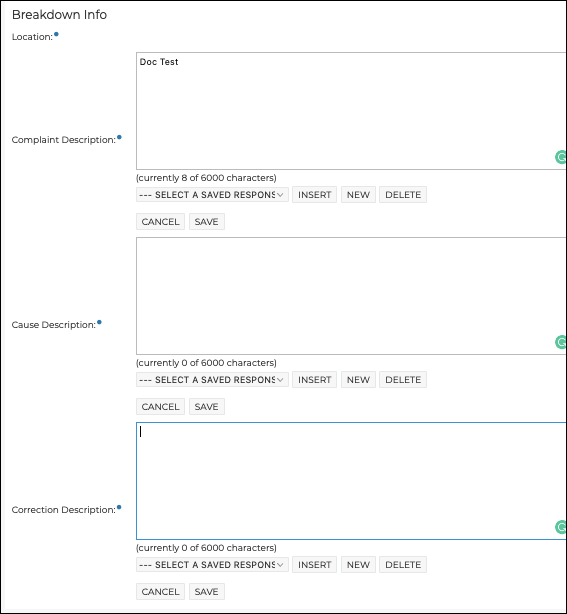Screen dimensions: 567x614
Task: Click NEW button under Cause Description
Action: click(358, 379)
